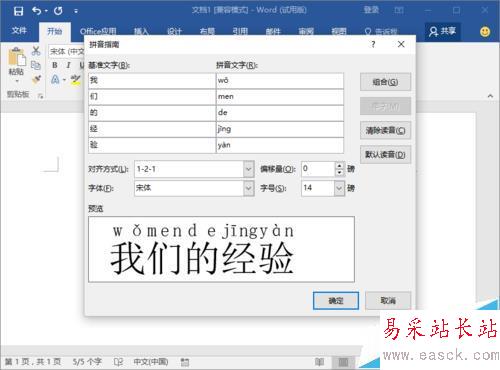The height and width of the screenshot is (370, 500).
Task: Click the proofing check icon in status bar
Action: coord(118,362)
